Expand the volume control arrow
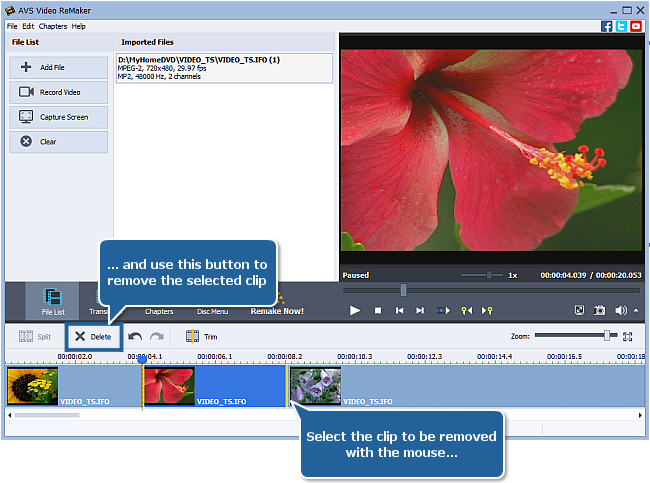 pyautogui.click(x=636, y=310)
